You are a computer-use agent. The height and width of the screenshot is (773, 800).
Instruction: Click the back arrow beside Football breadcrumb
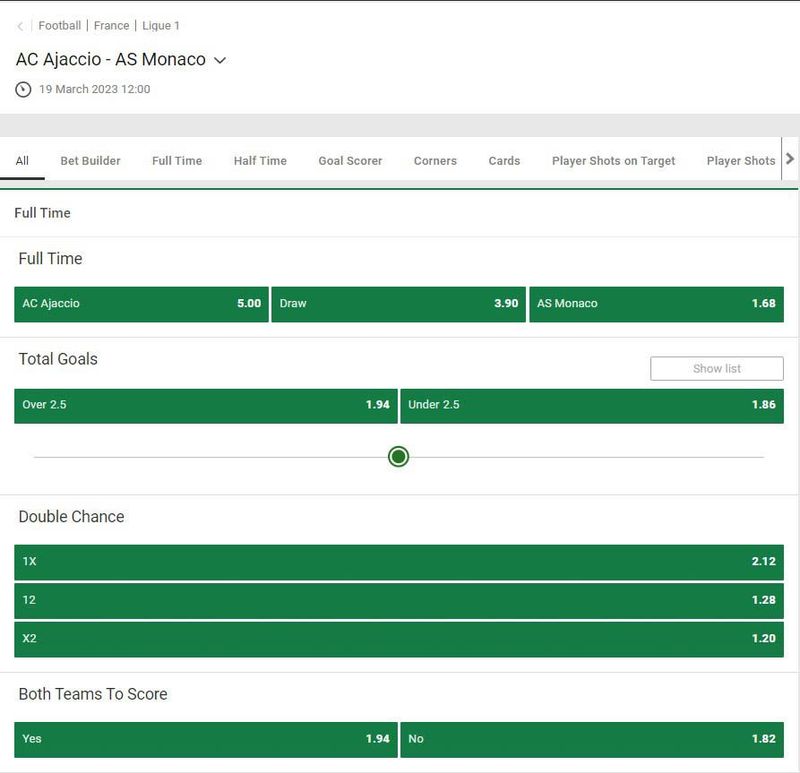click(20, 26)
